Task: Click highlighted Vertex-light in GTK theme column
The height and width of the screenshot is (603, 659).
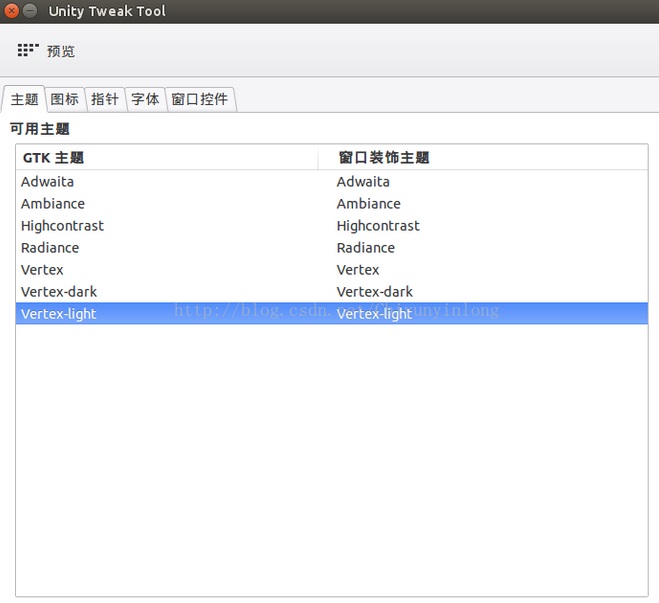Action: pos(59,314)
